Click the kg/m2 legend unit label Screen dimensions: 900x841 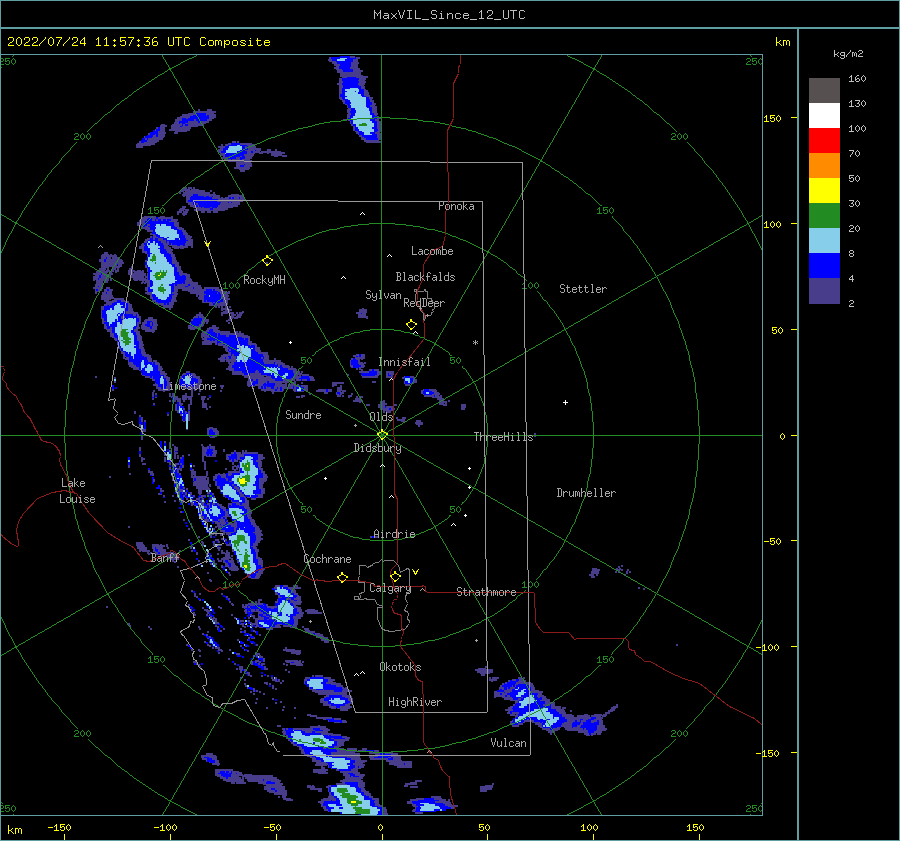(848, 53)
